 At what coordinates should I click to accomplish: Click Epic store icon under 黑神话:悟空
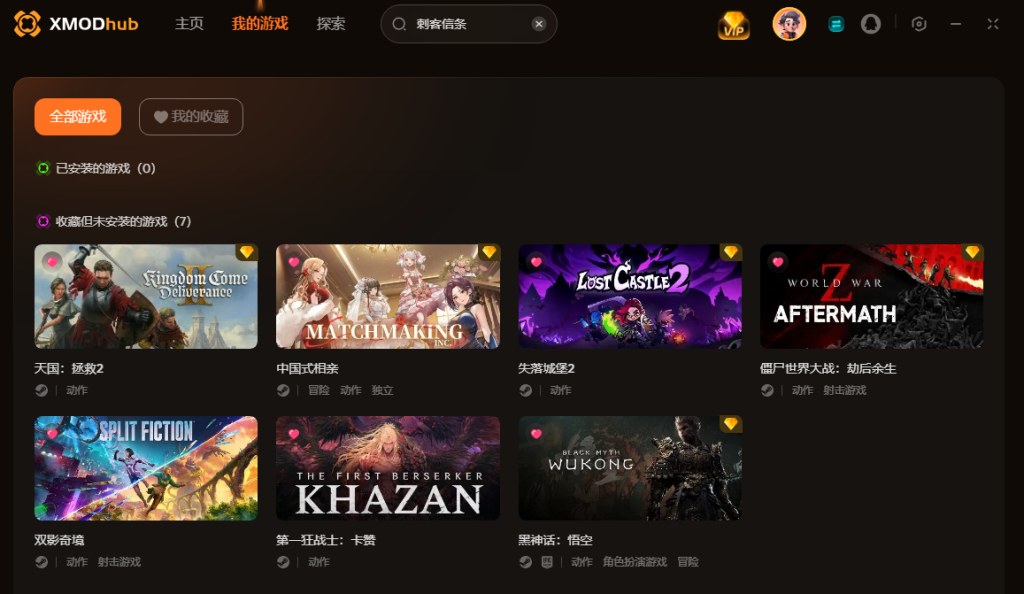click(x=547, y=562)
